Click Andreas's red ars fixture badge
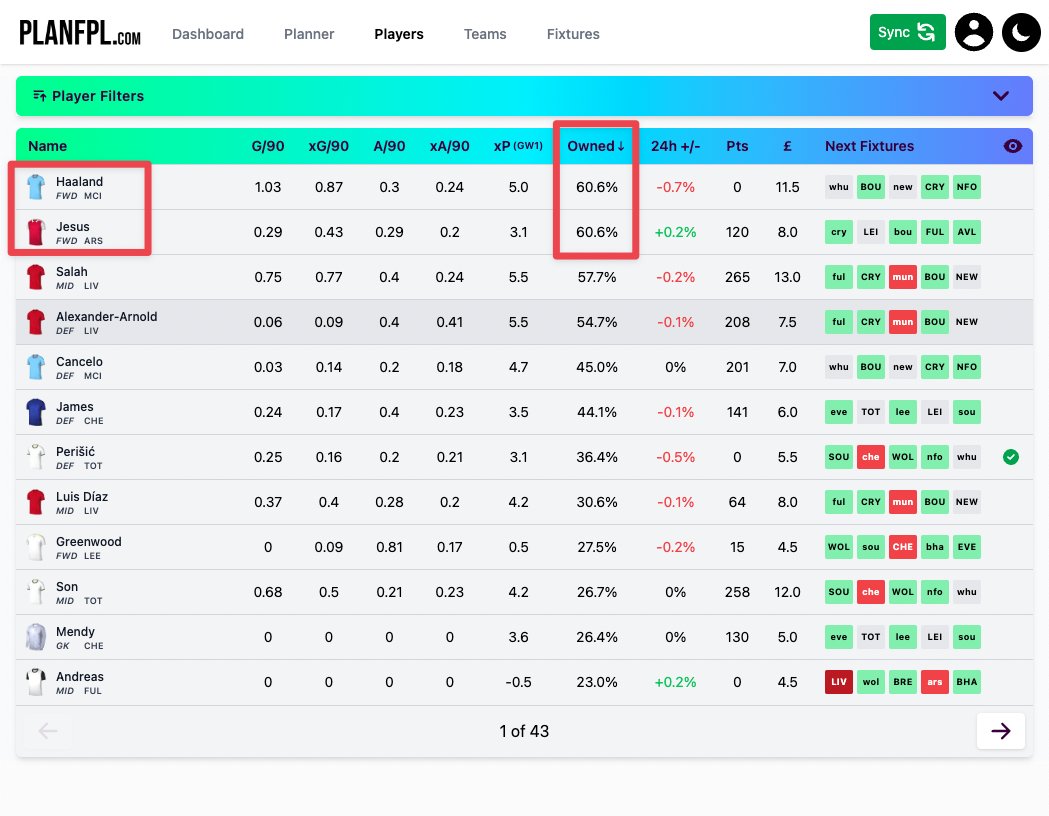Screen dimensions: 1049x816 [x=935, y=682]
